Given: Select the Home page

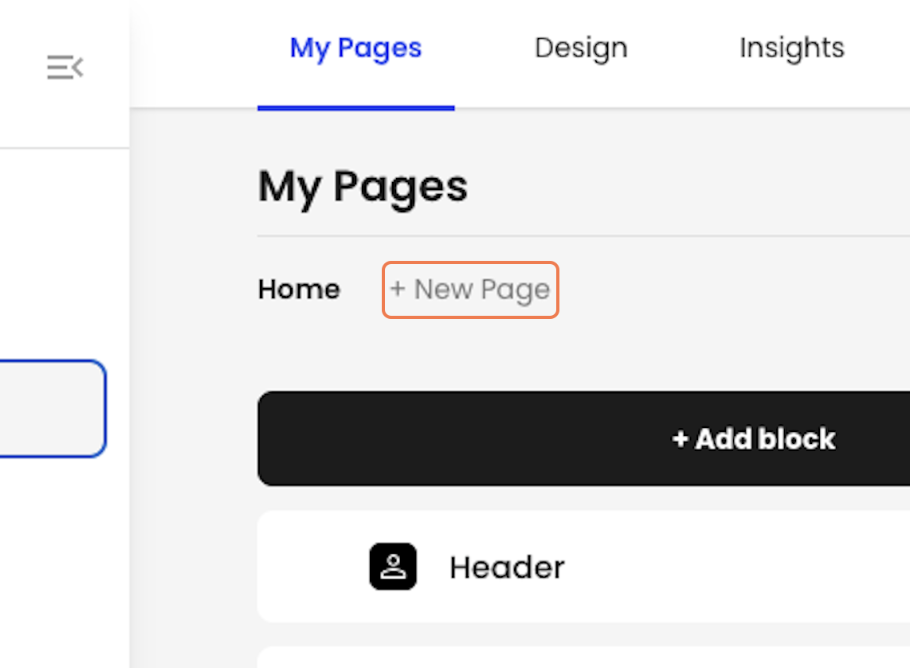Looking at the screenshot, I should pos(299,289).
